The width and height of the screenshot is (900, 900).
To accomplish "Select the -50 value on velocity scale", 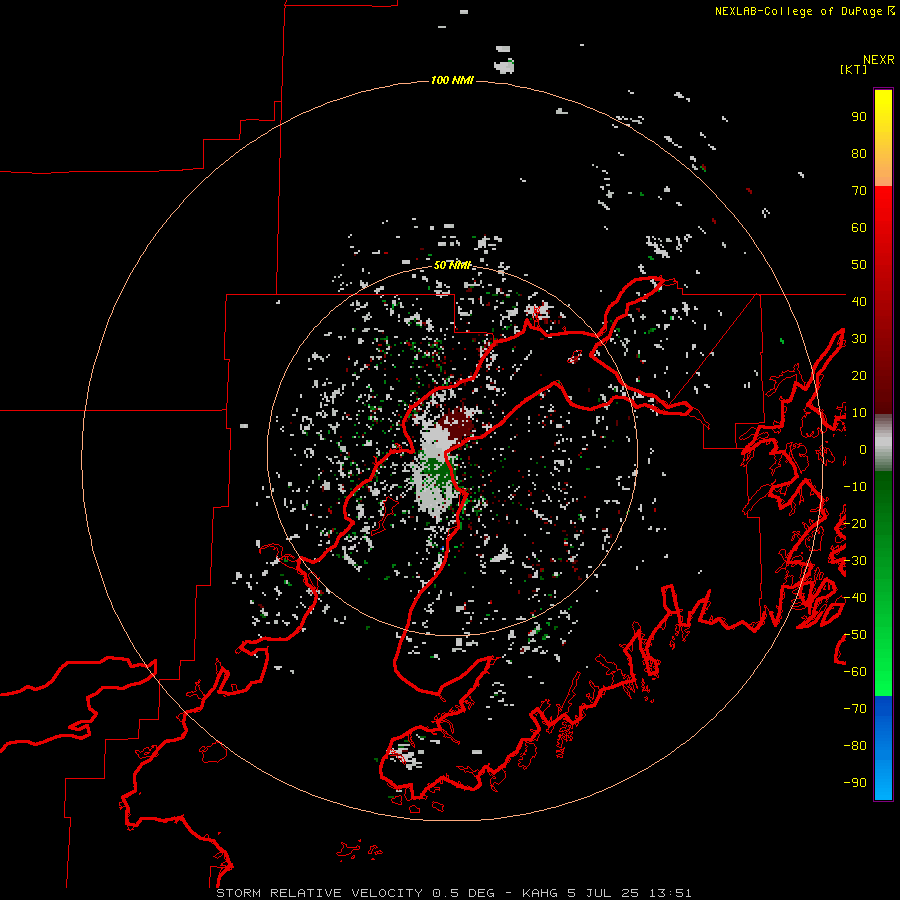I will [855, 635].
